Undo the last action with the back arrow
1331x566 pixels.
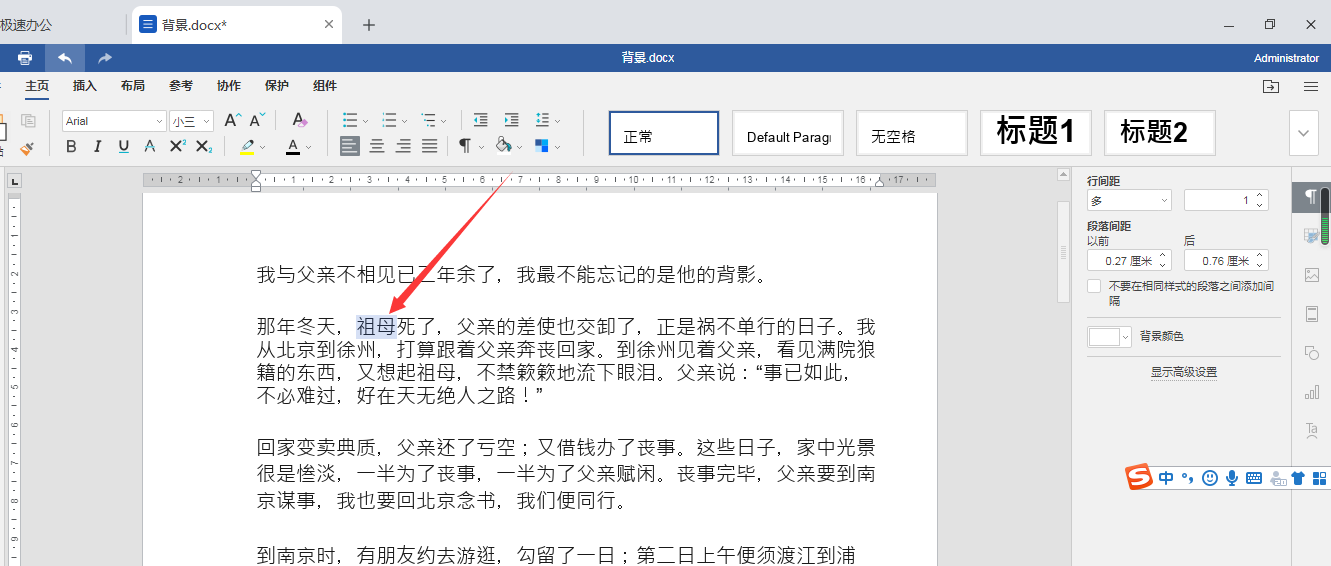click(x=65, y=58)
